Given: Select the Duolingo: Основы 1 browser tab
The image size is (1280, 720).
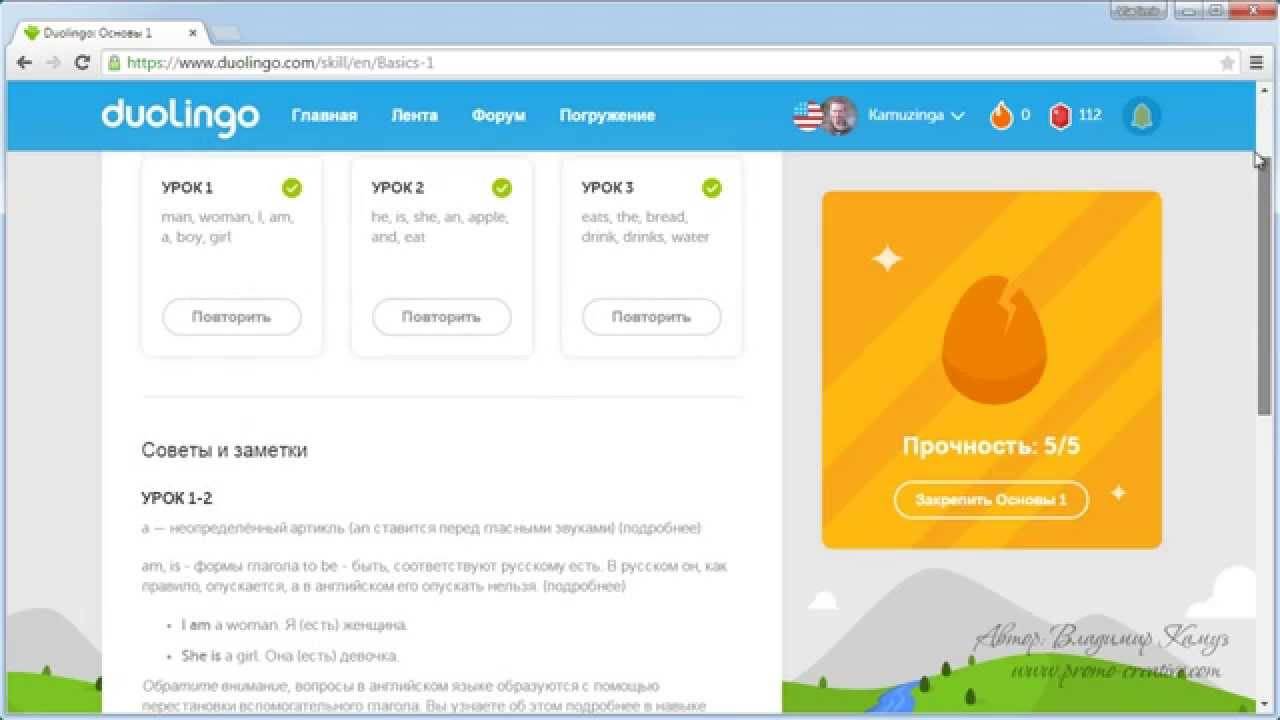Looking at the screenshot, I should pos(110,33).
